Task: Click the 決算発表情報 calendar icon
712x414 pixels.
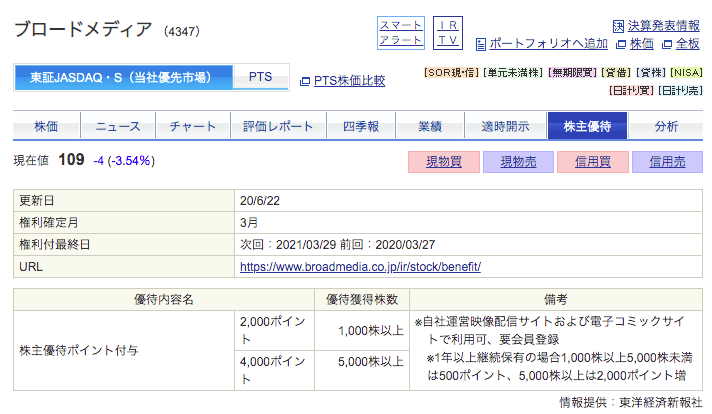Action: (618, 26)
